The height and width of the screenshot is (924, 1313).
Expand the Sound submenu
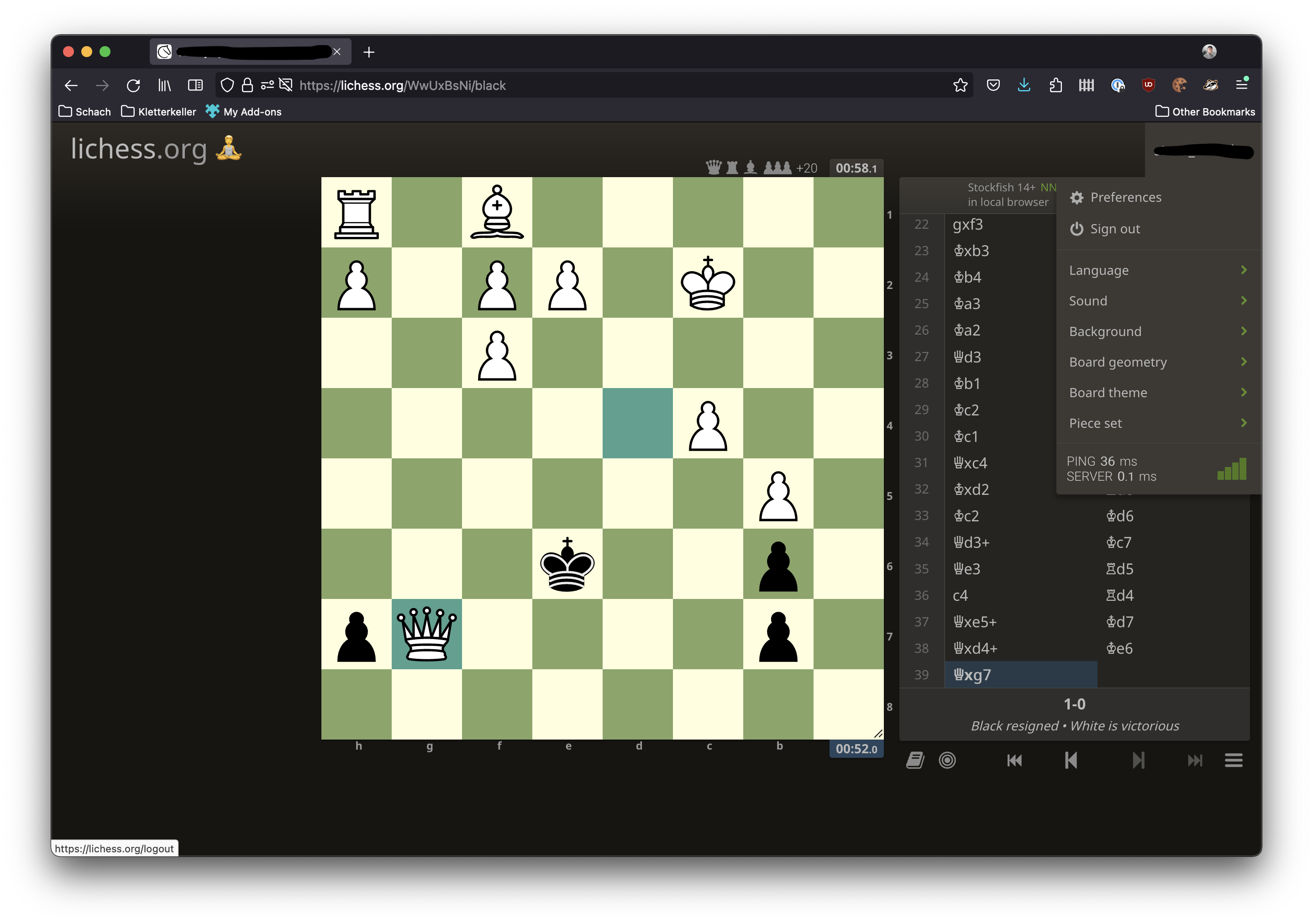(1158, 301)
